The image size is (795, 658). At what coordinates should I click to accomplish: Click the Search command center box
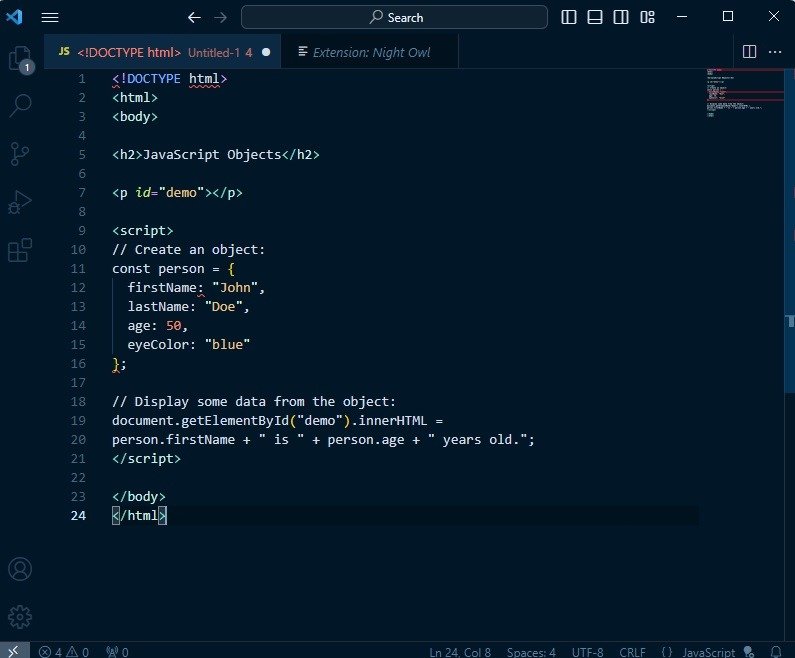pos(394,17)
